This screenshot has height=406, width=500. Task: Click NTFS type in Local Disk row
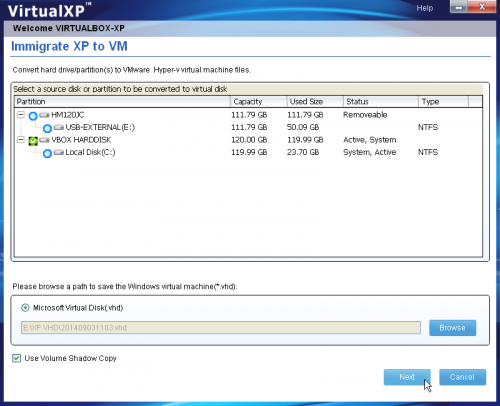pos(428,152)
